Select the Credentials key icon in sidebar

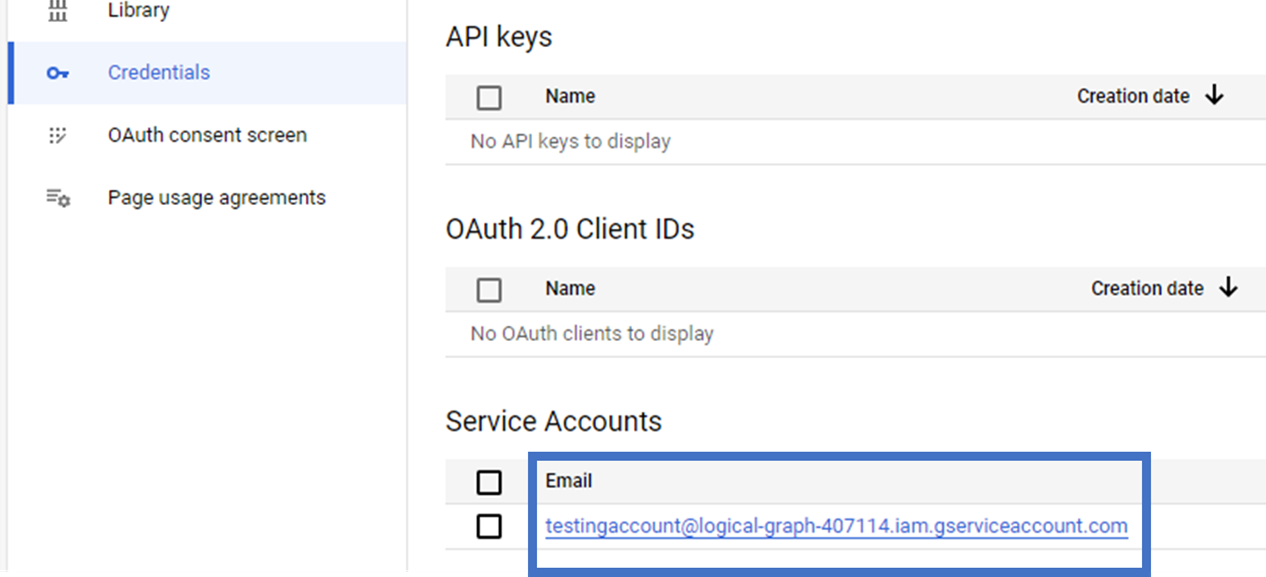tap(55, 73)
